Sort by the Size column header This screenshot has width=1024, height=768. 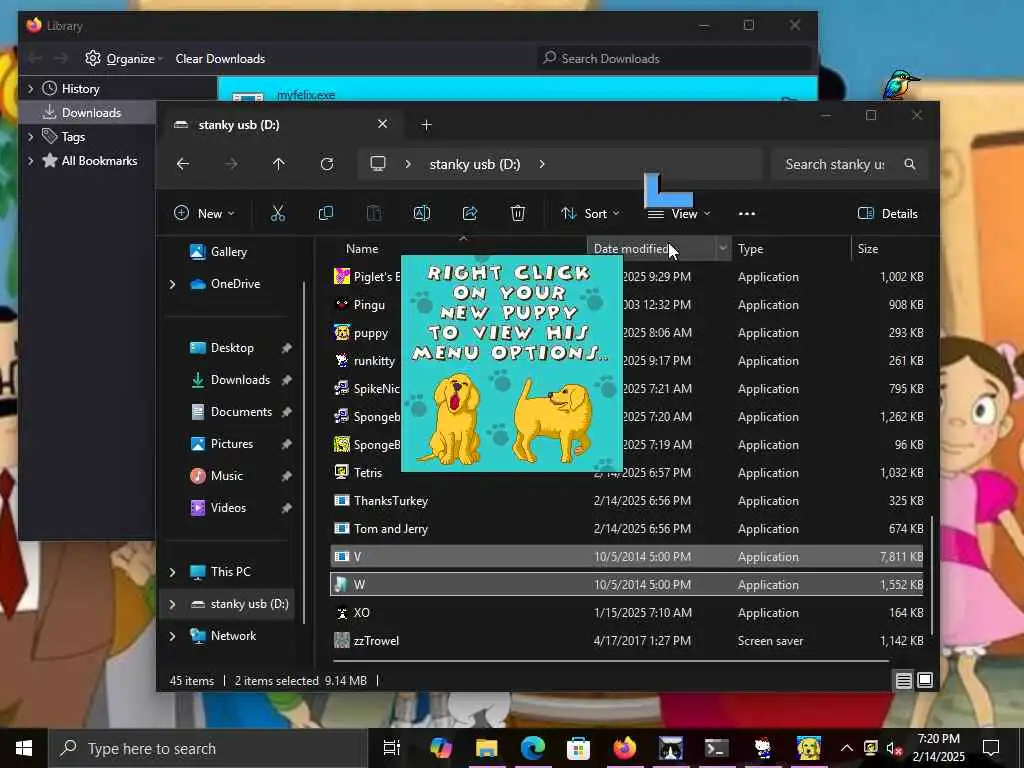pyautogui.click(x=868, y=249)
